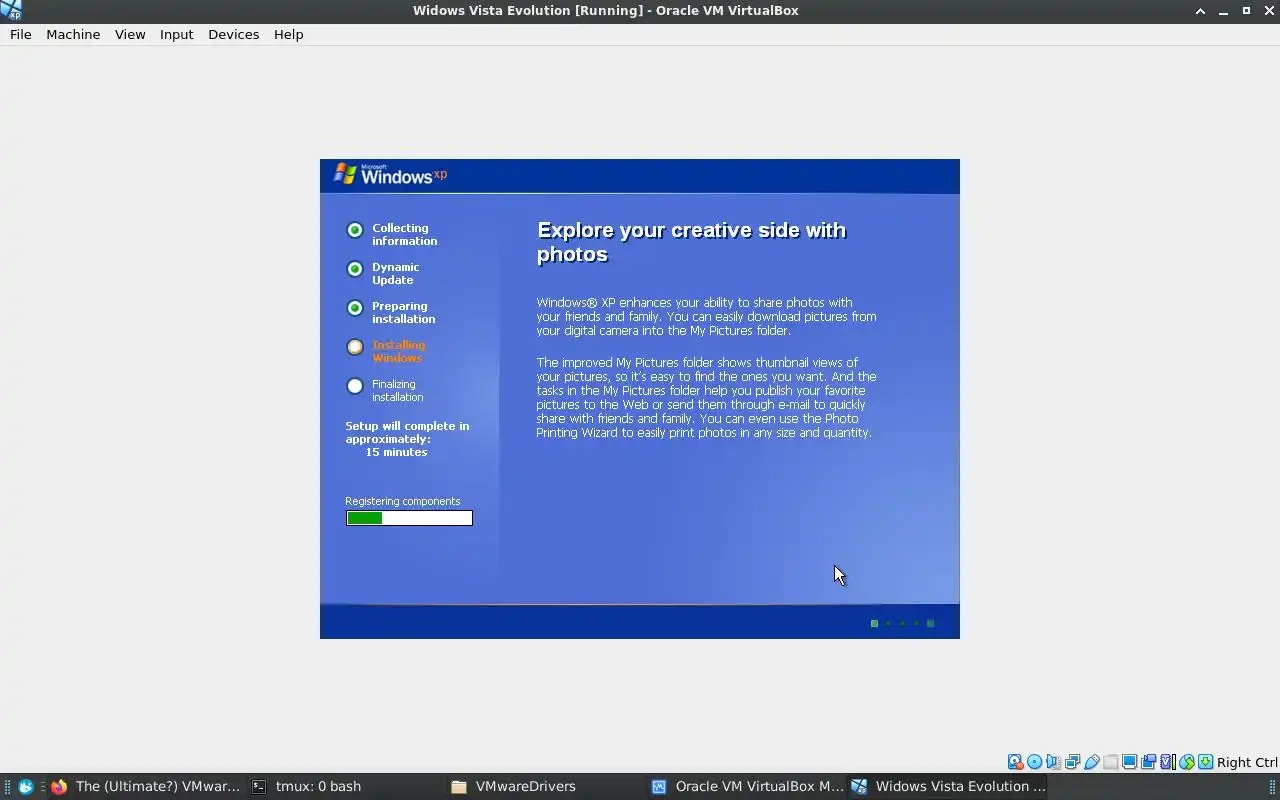Click the 'Registering components' label

tap(403, 501)
